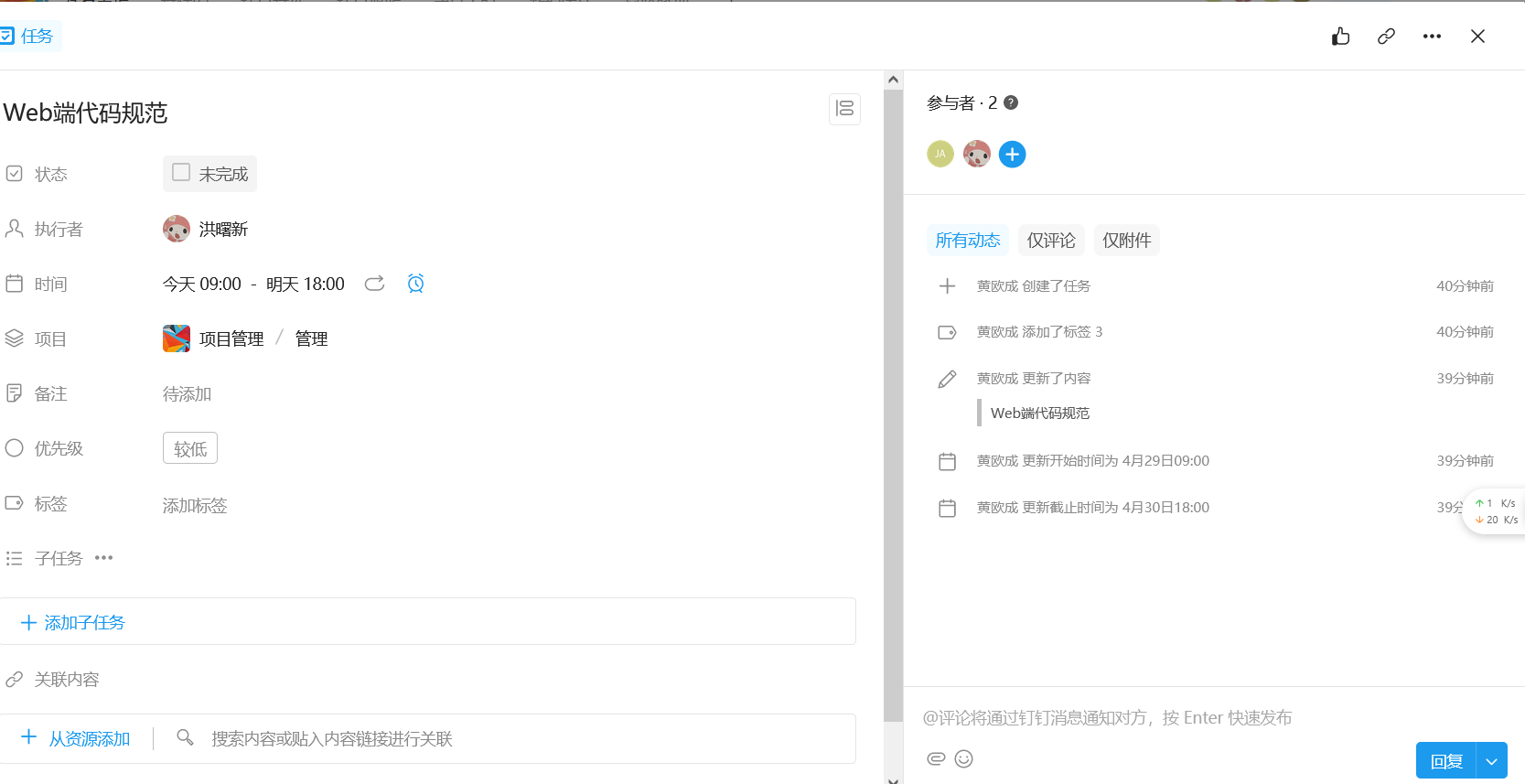Click the 任务 type label at top
Screen dimensions: 1525x784
[x=38, y=36]
